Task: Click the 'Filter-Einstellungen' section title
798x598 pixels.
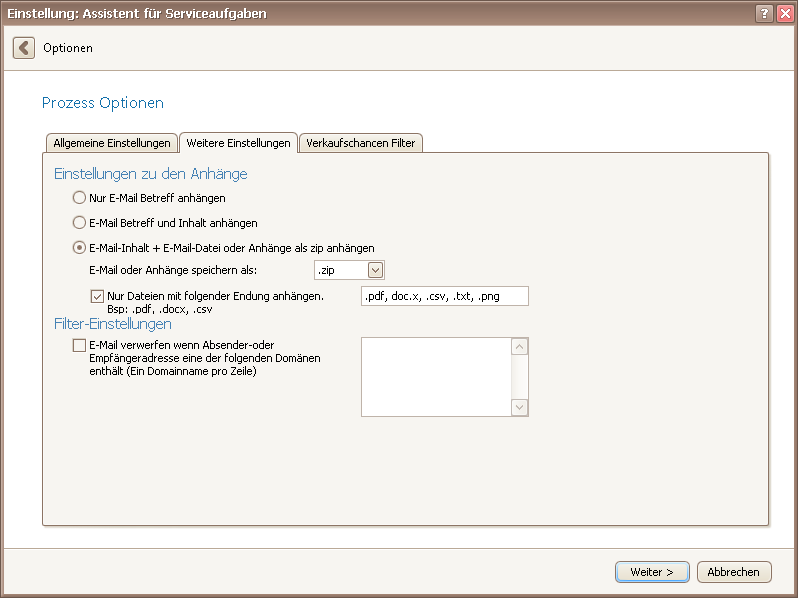Action: [112, 324]
